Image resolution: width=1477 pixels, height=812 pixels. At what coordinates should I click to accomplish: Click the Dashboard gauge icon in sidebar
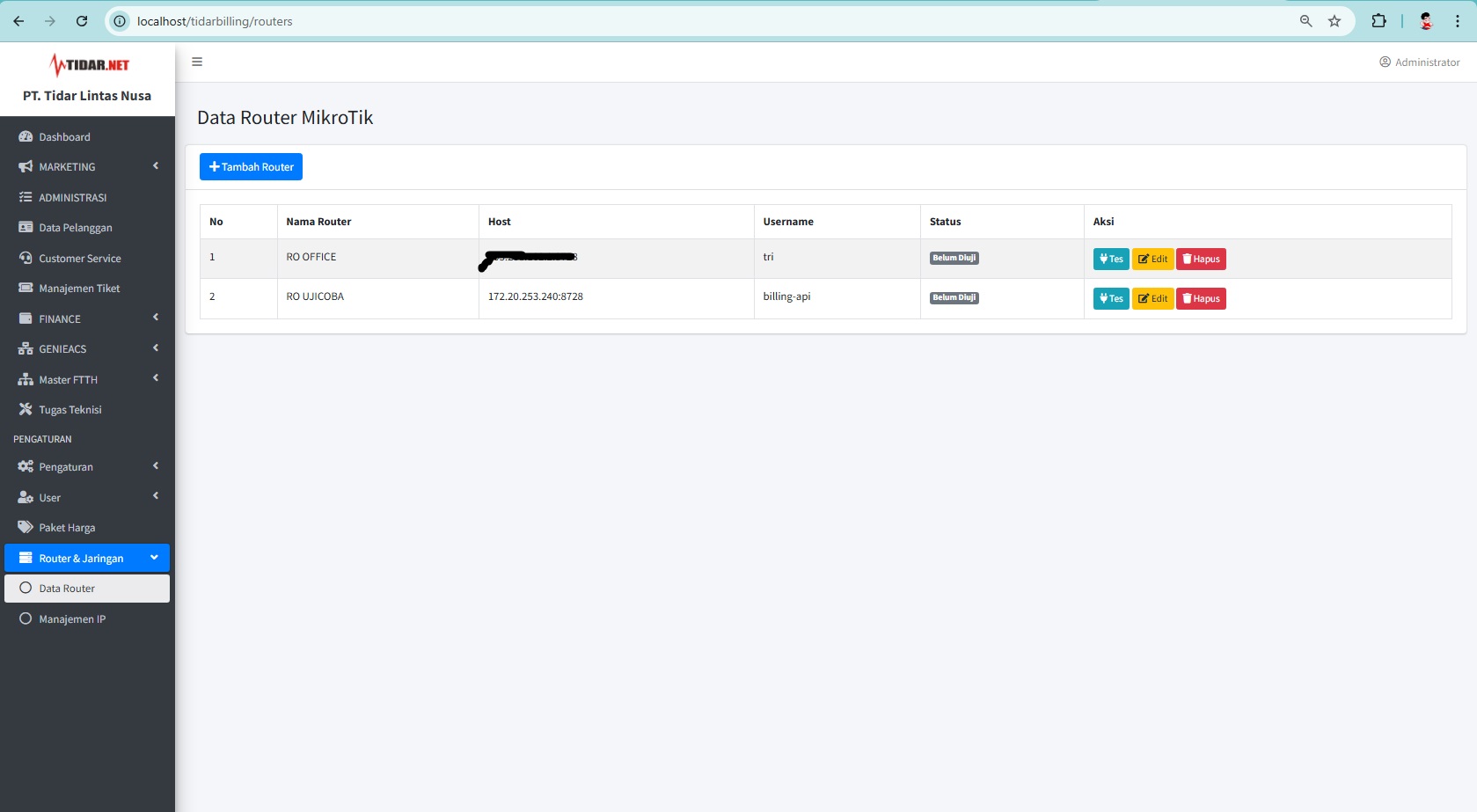click(x=26, y=137)
